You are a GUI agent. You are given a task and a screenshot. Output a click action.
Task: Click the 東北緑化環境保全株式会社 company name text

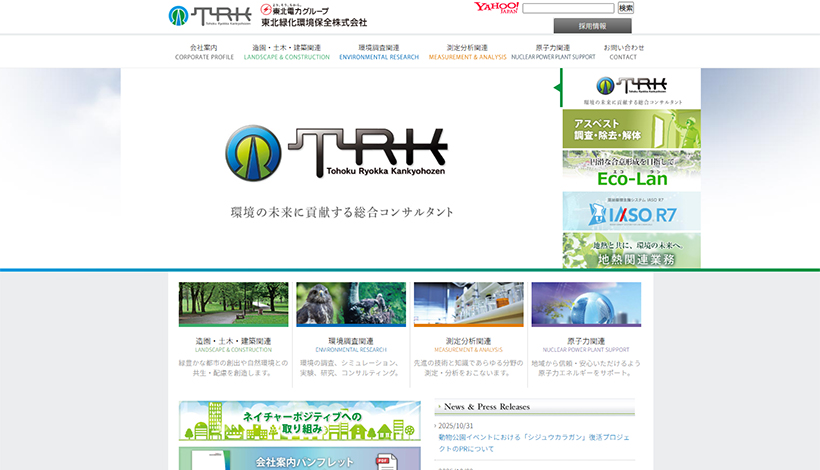coord(314,22)
